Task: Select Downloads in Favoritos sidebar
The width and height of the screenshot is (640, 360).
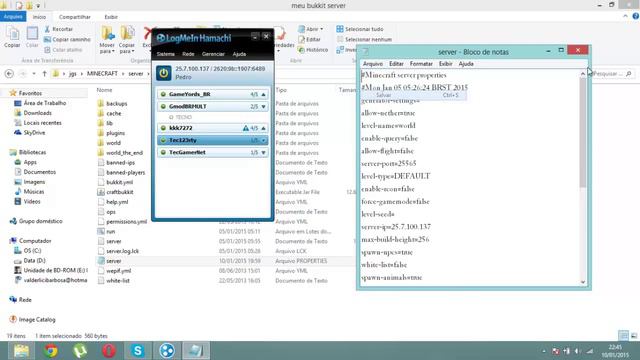Action: 37,113
